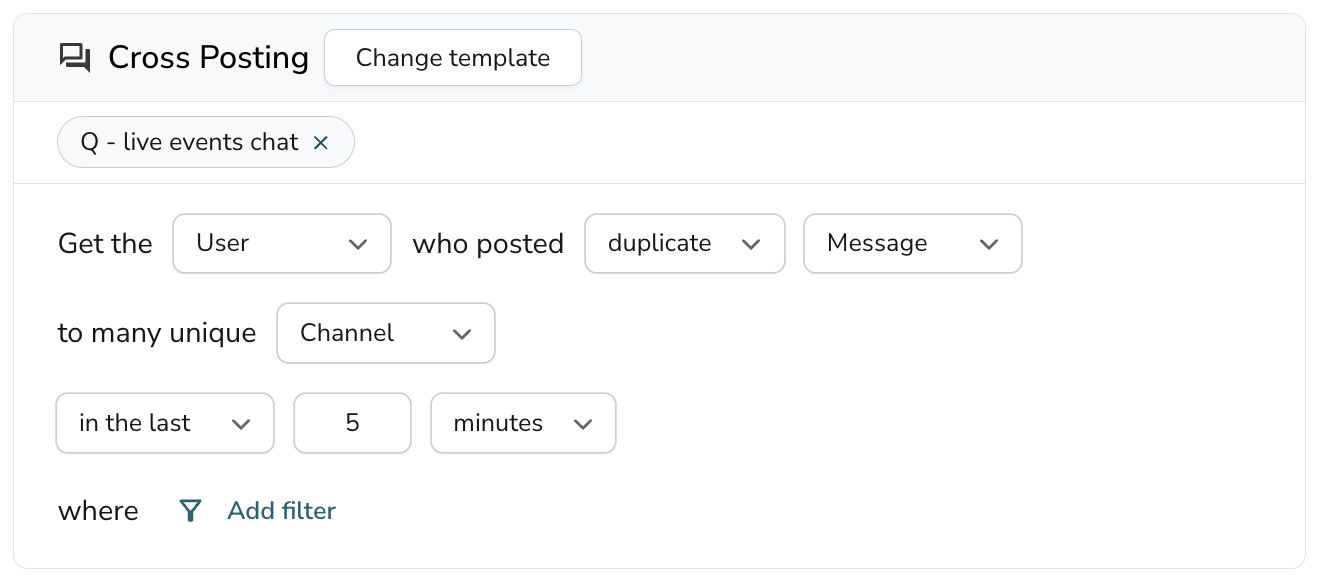Click the chevron on the Channel dropdown
Screen dimensions: 1324x580
pyautogui.click(x=462, y=333)
